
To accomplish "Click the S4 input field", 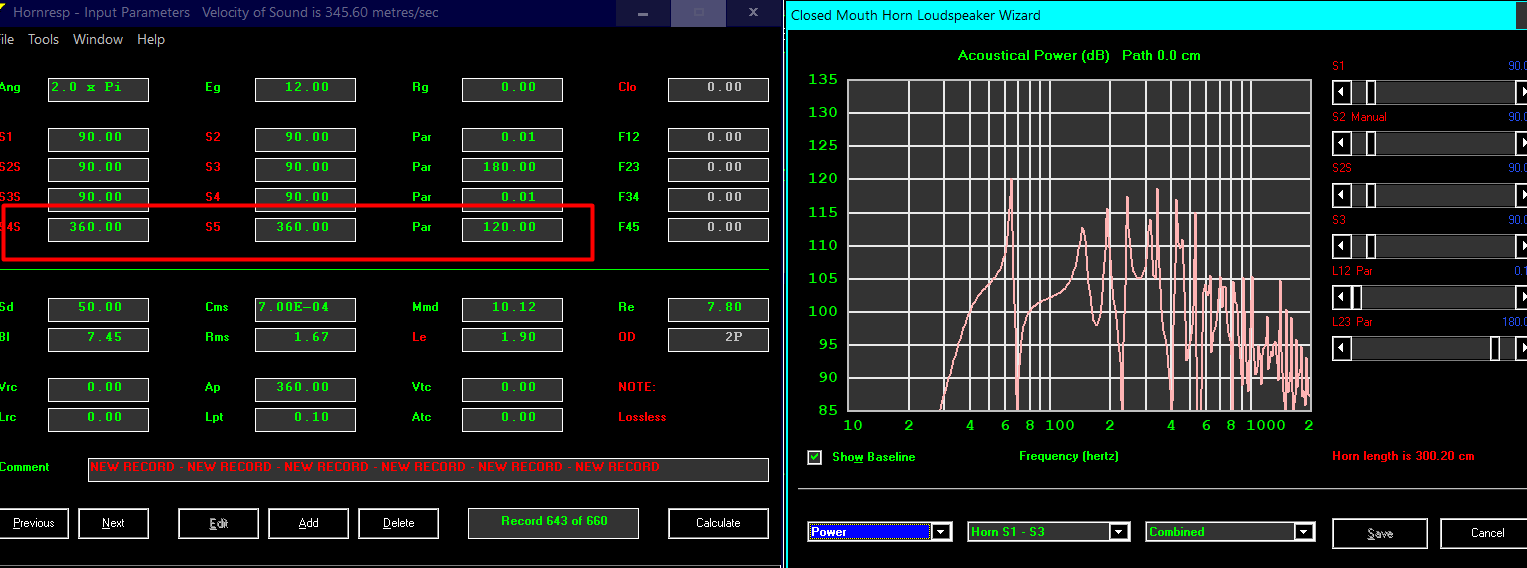I will click(x=305, y=199).
